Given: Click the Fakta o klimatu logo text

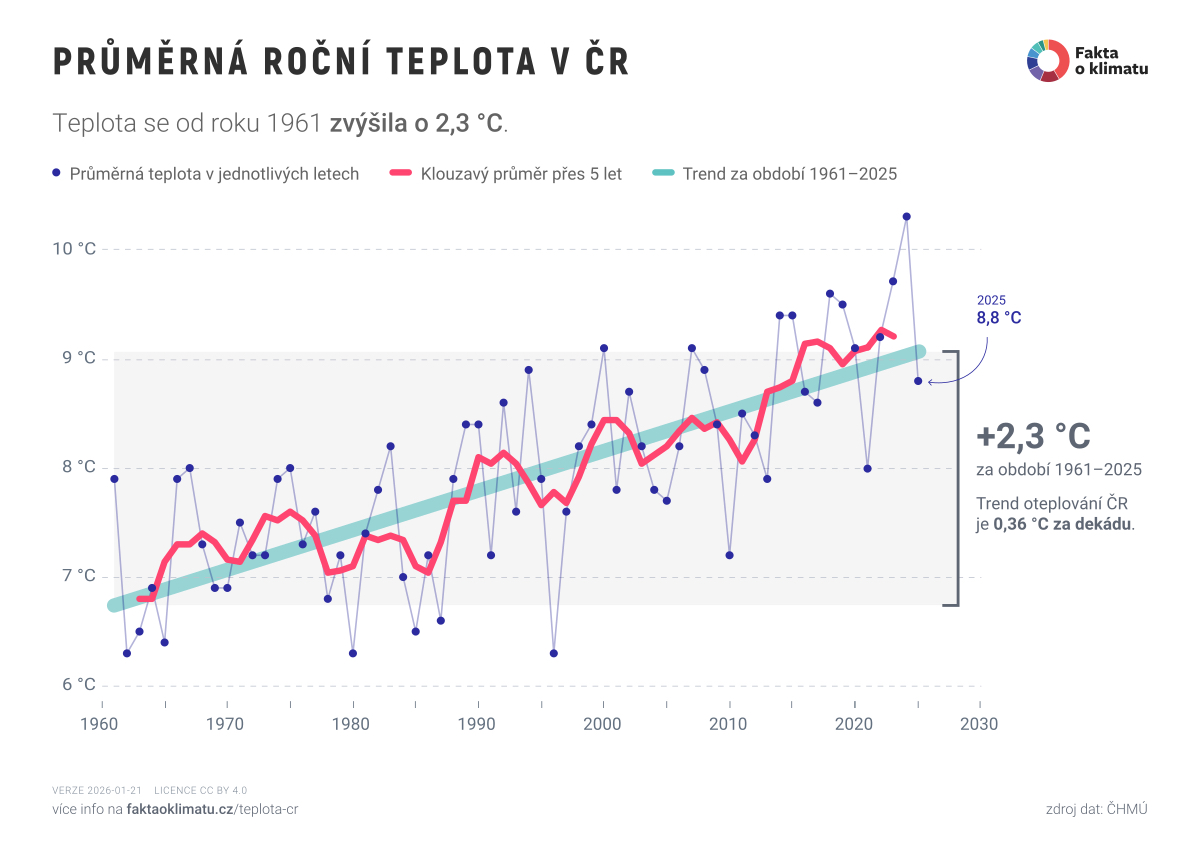Looking at the screenshot, I should tap(1110, 60).
